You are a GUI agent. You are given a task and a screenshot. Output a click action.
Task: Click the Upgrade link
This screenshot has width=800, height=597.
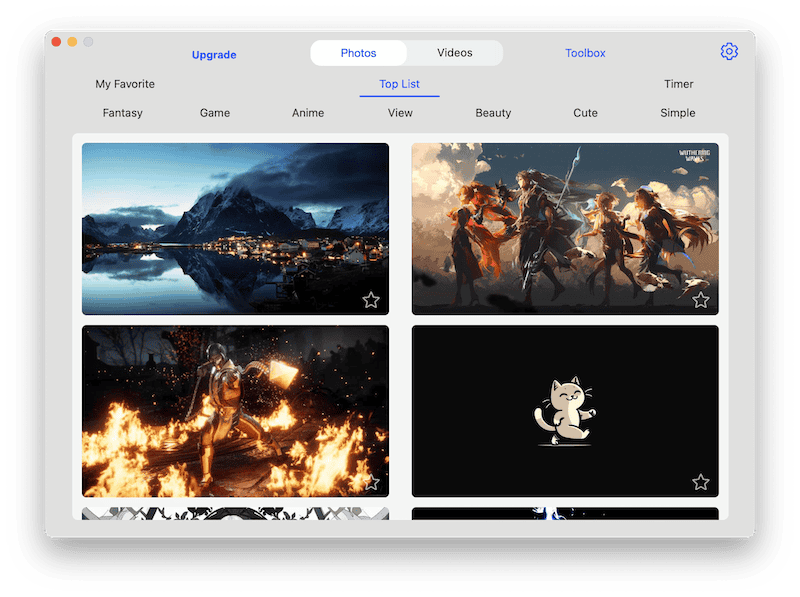point(214,55)
